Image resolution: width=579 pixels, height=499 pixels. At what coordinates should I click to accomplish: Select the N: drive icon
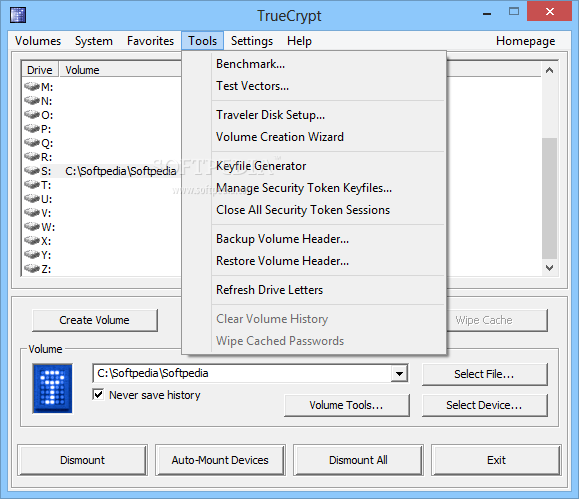32,100
